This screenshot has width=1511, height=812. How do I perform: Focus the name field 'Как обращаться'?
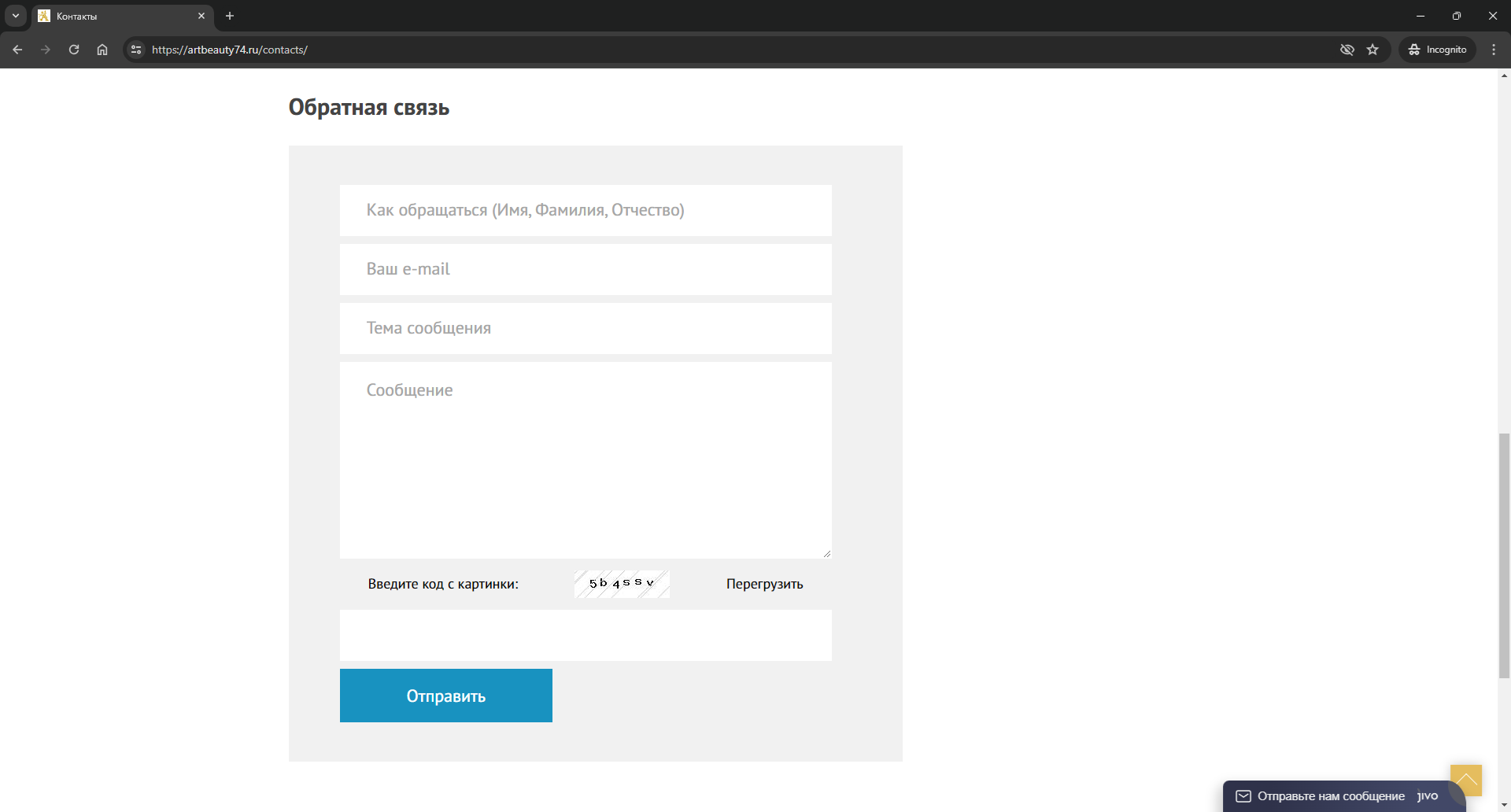(x=586, y=210)
